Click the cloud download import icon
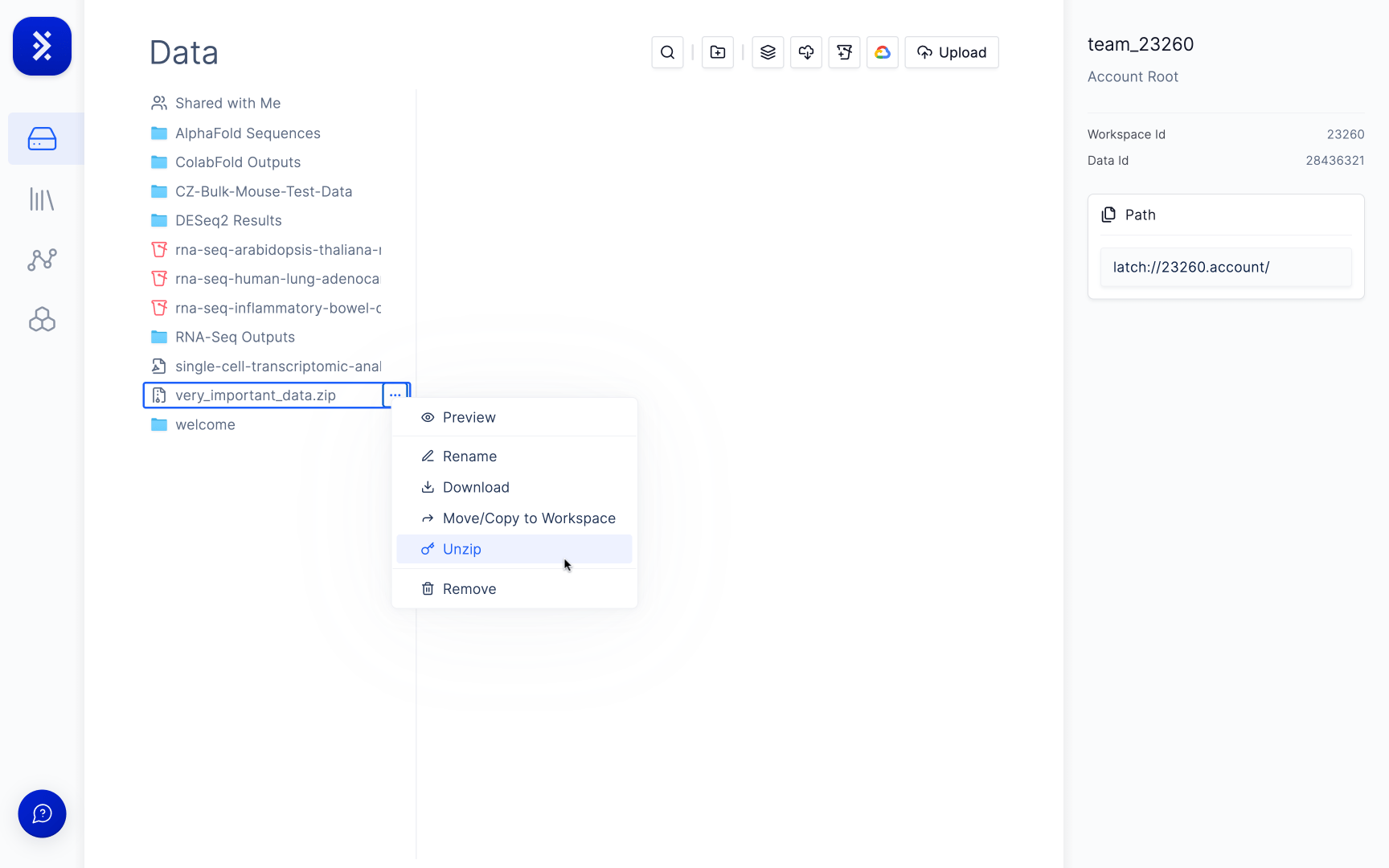 (x=806, y=52)
